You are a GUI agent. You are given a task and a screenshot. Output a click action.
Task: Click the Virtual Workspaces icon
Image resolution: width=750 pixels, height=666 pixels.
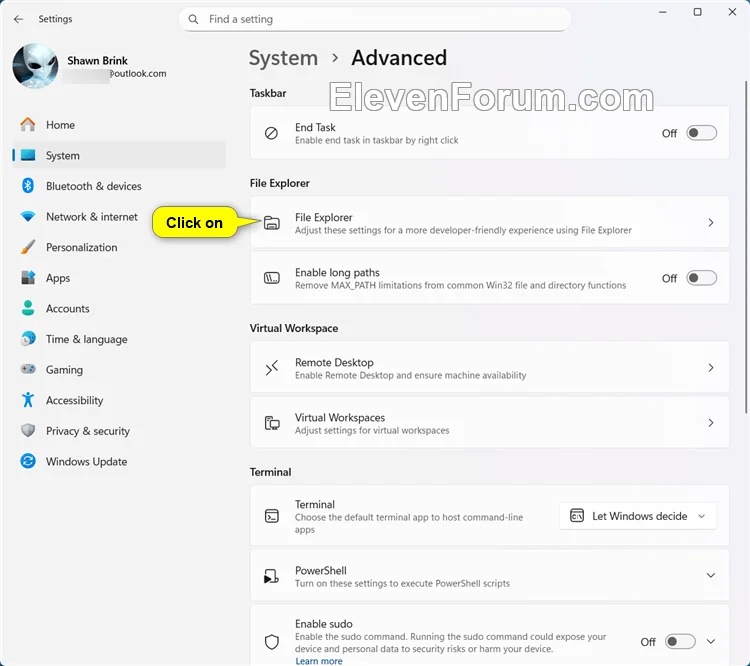coord(272,423)
